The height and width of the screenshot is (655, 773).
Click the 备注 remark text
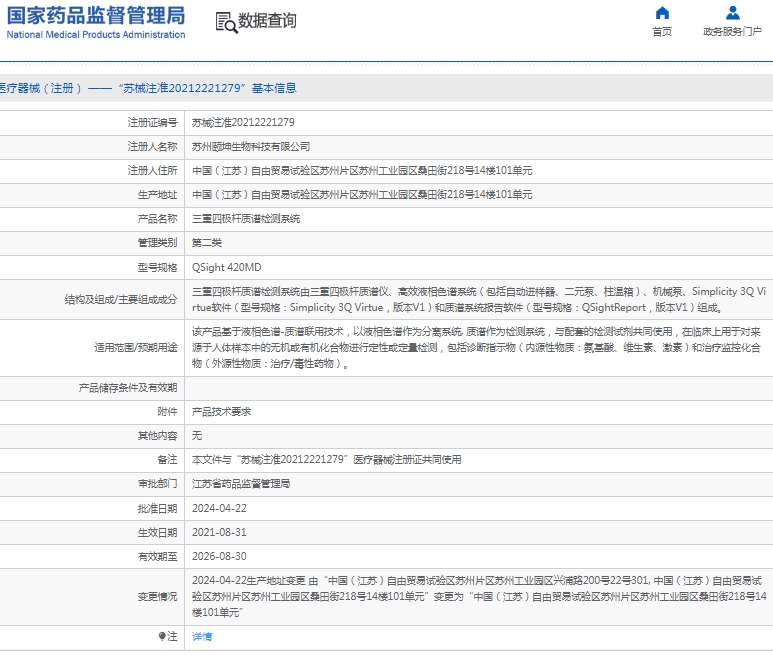coord(326,459)
